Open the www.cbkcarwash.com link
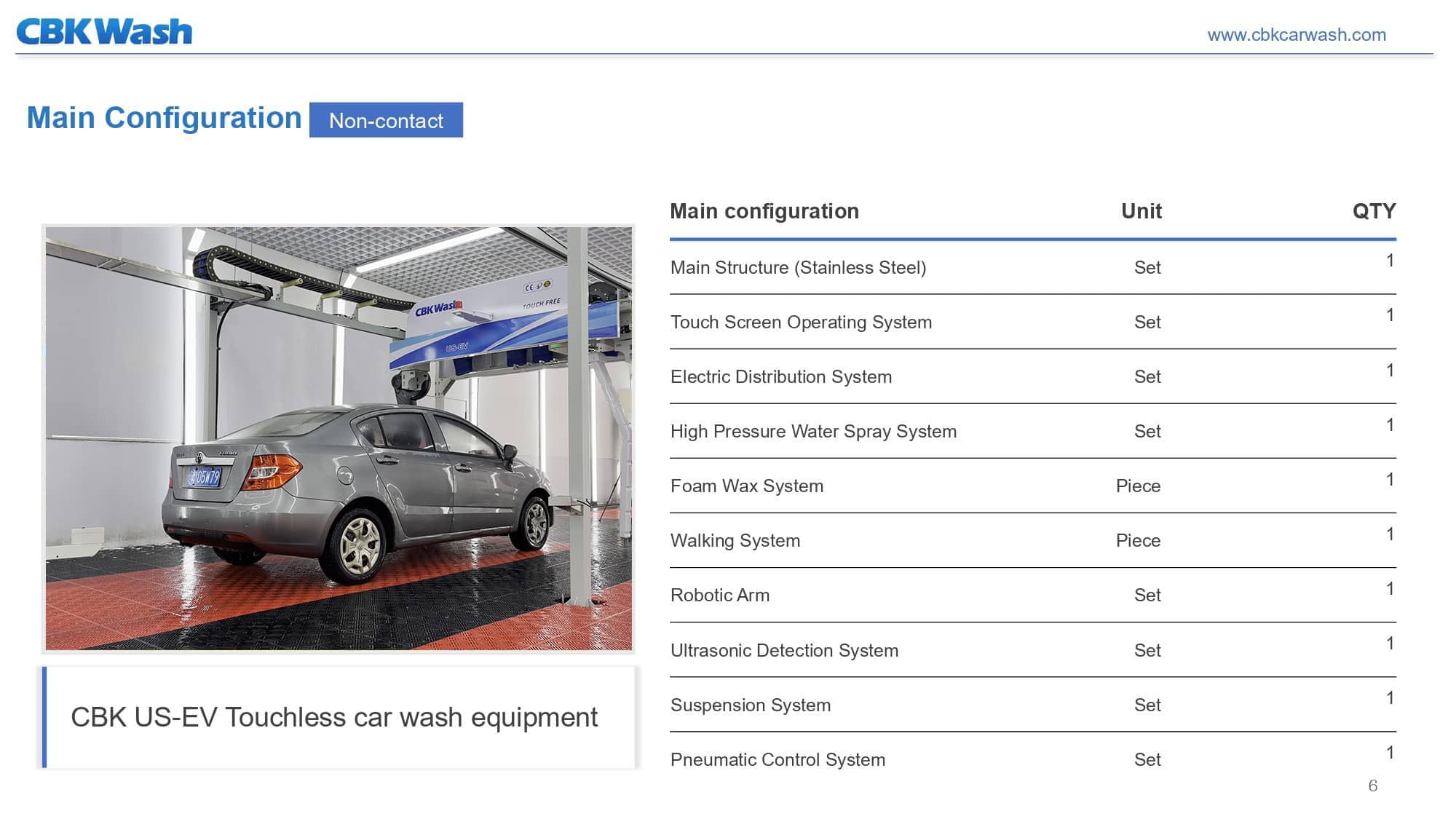Screen dimensions: 1456x819 click(x=1296, y=34)
